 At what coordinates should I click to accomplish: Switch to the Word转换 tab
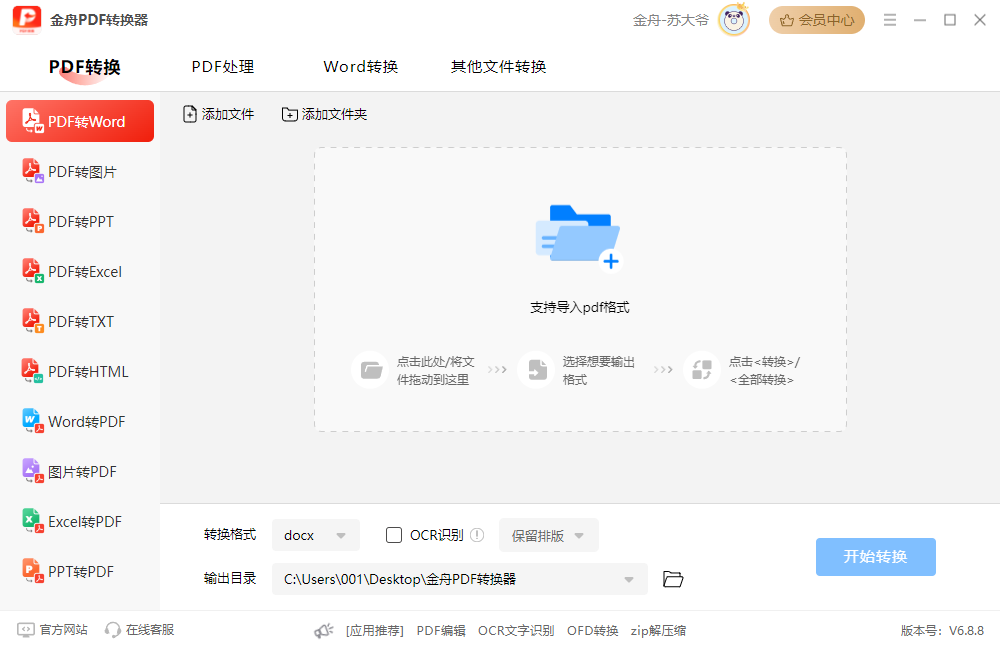tap(360, 67)
